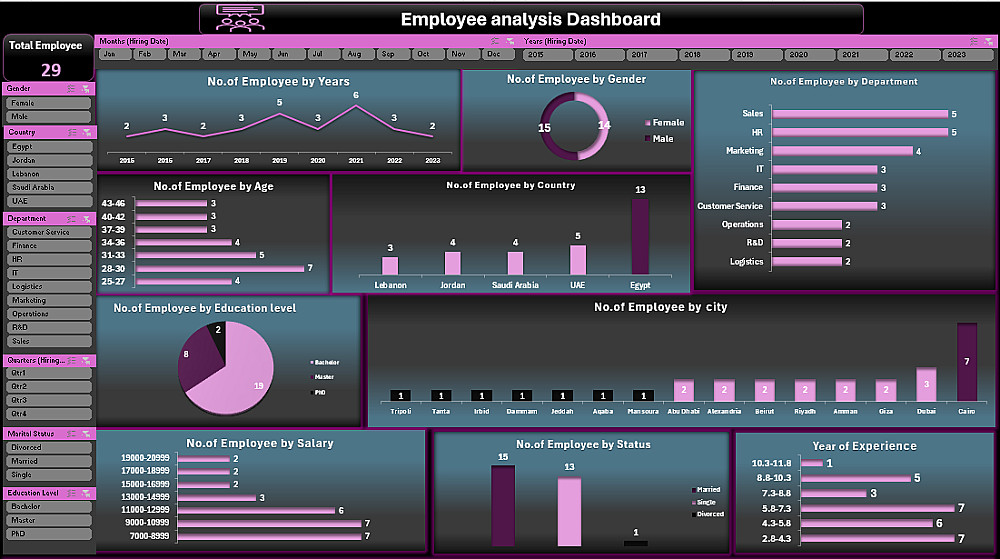Enable multi-select on the Country slicer
This screenshot has height=559, width=1000.
point(72,132)
